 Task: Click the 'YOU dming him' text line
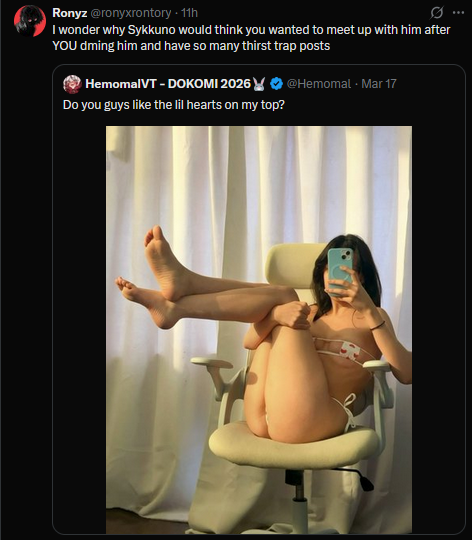tap(191, 46)
